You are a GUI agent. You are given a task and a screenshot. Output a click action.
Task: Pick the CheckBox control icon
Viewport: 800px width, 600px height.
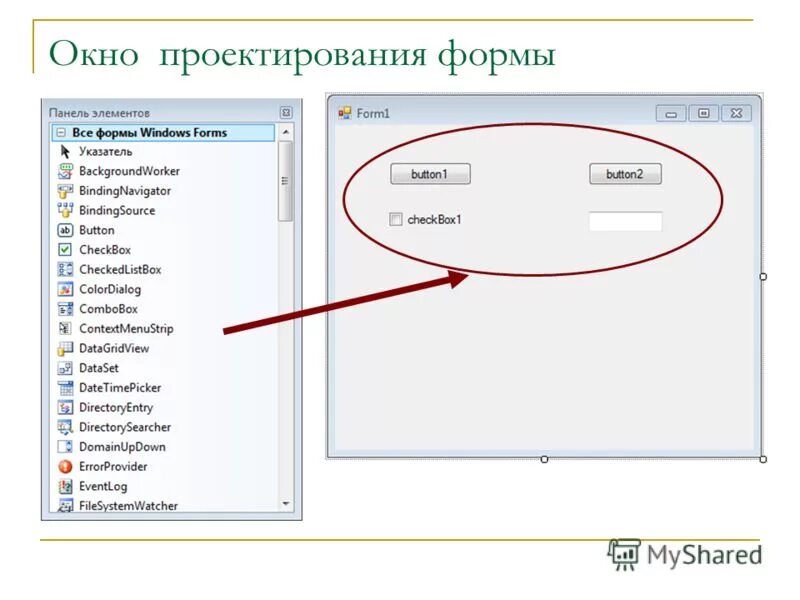(65, 249)
